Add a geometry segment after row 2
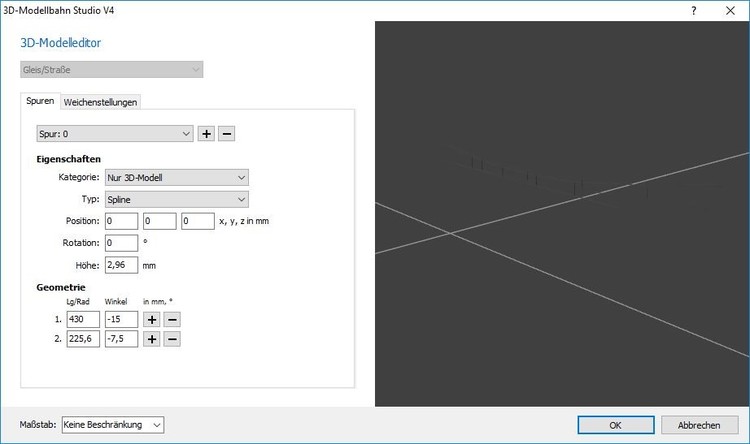750x444 pixels. (152, 339)
